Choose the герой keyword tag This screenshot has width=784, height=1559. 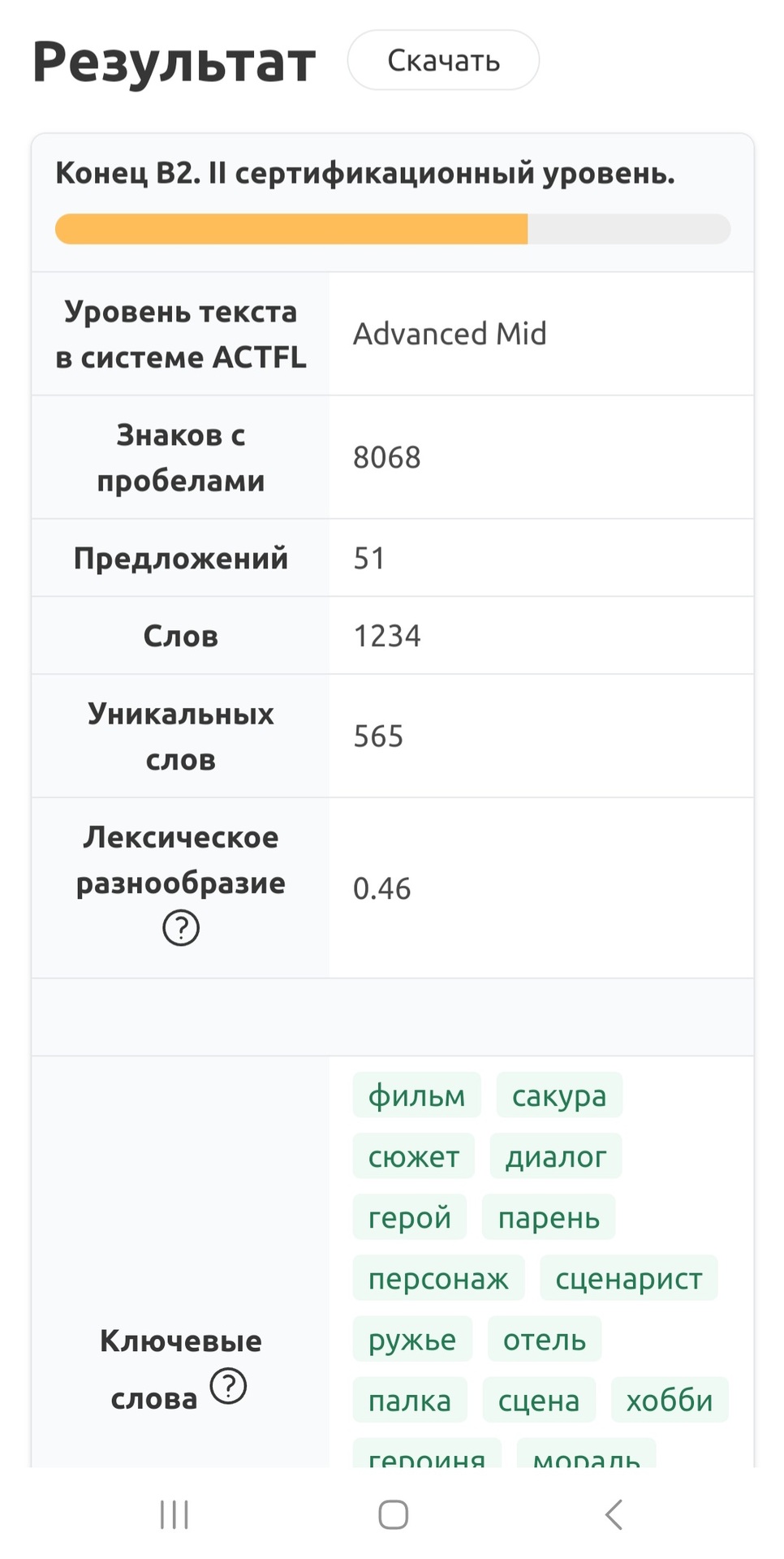[409, 1217]
